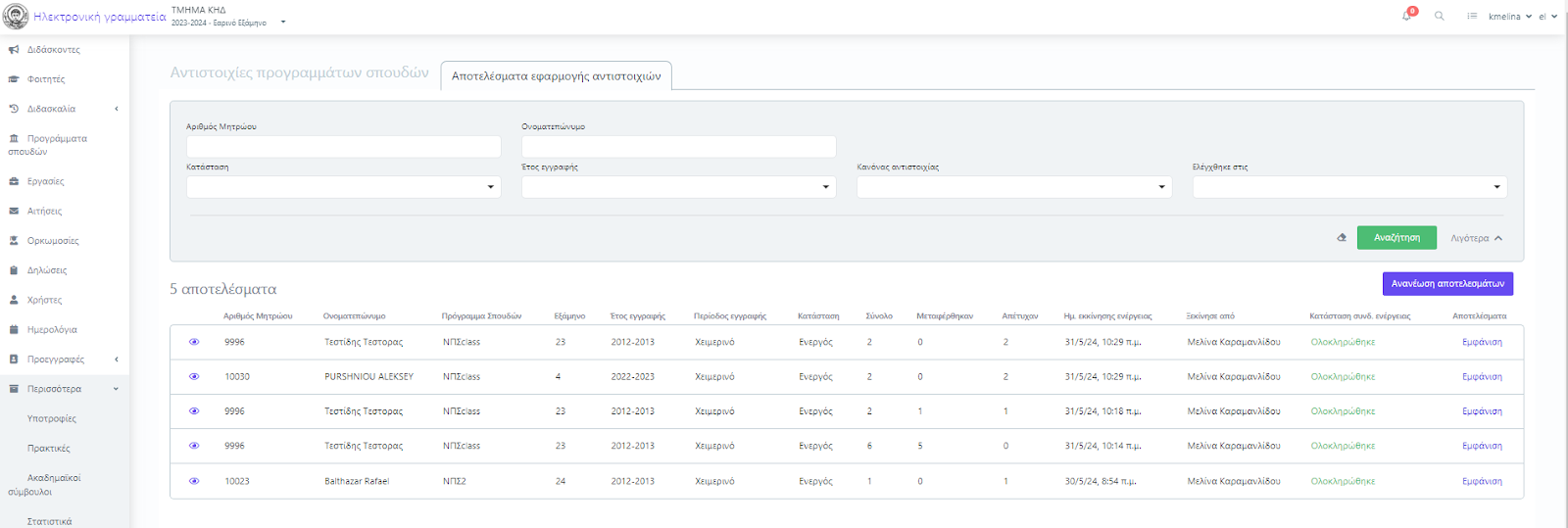The height and width of the screenshot is (528, 1568).
Task: Click the Περισσότερα archive icon
Action: [x=14, y=389]
